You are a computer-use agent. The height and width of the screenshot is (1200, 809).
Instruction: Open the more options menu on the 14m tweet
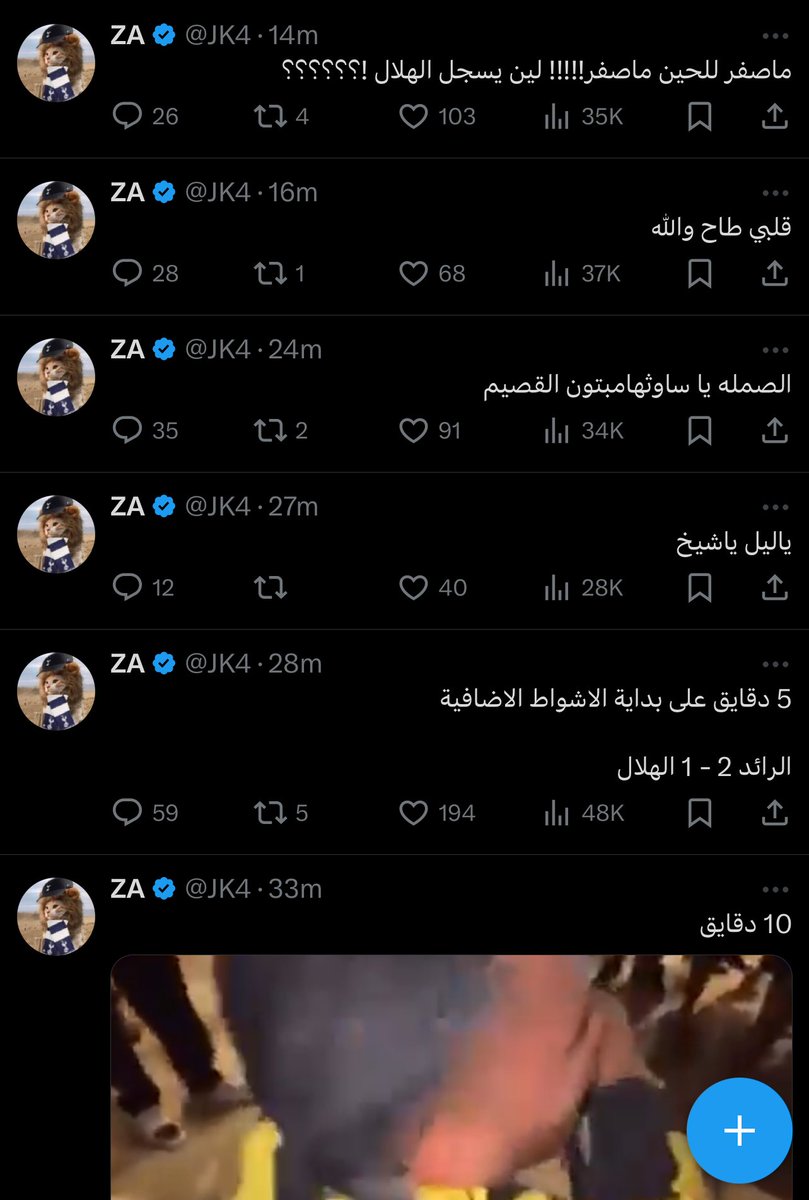coord(775,35)
